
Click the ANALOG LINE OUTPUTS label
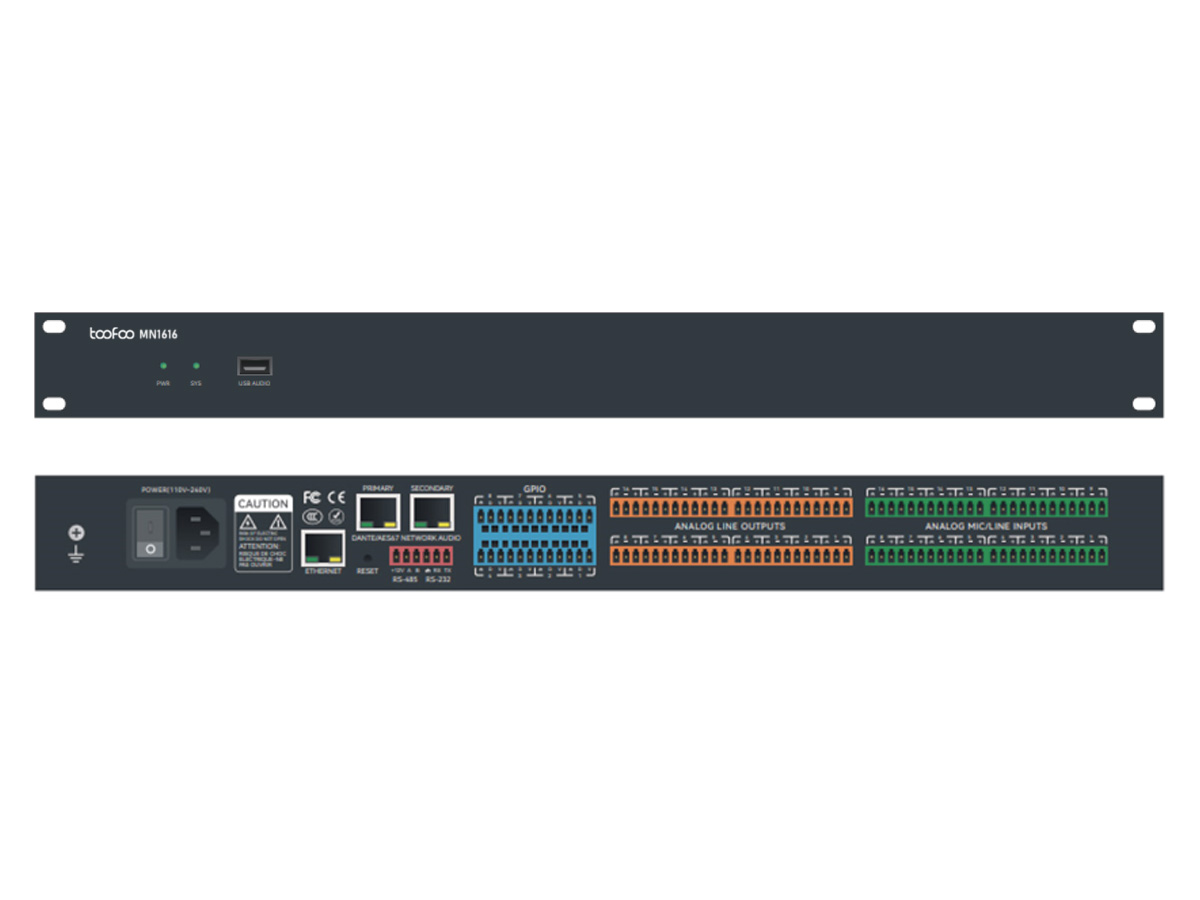729,526
